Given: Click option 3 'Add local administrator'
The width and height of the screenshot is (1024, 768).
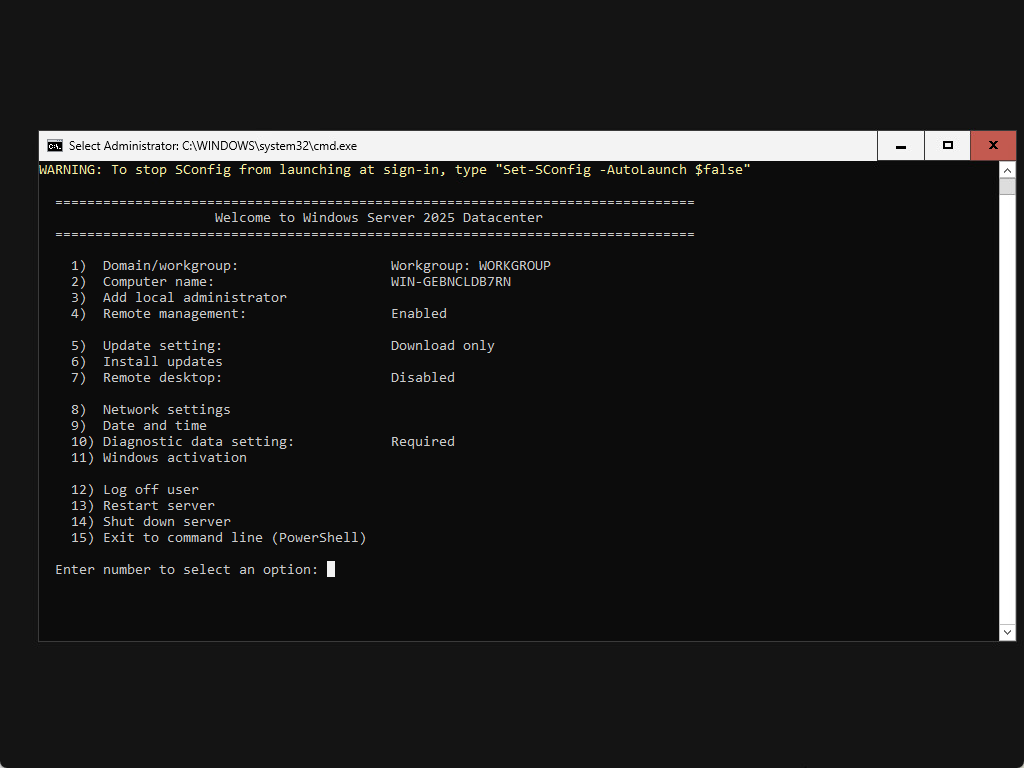Looking at the screenshot, I should 195,298.
